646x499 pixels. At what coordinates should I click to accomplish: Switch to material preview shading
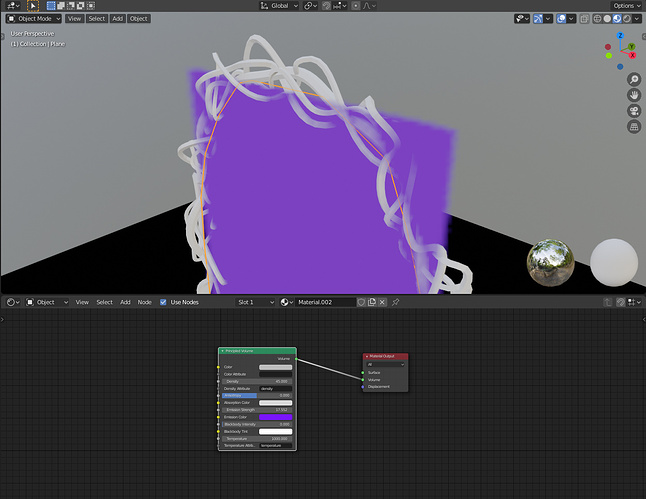tap(617, 19)
